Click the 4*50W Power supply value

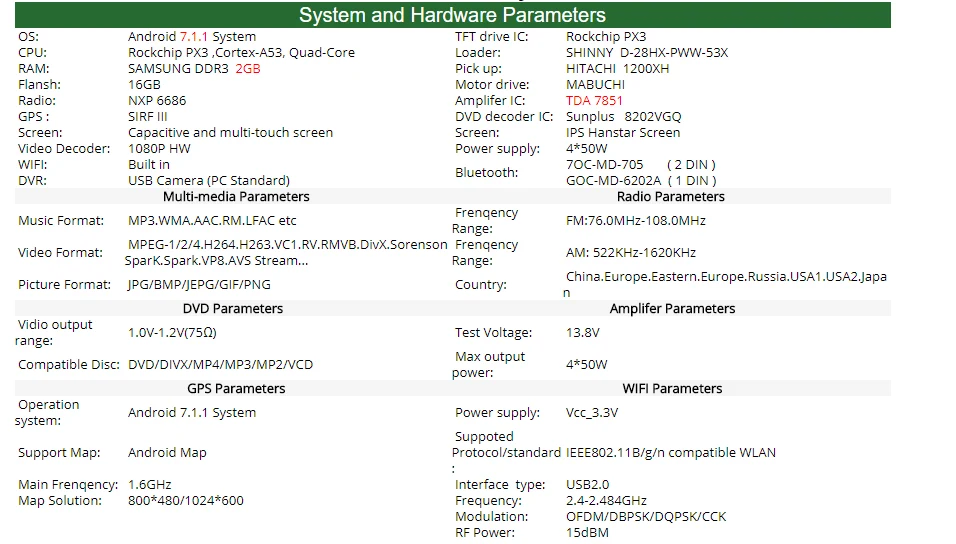pos(587,148)
